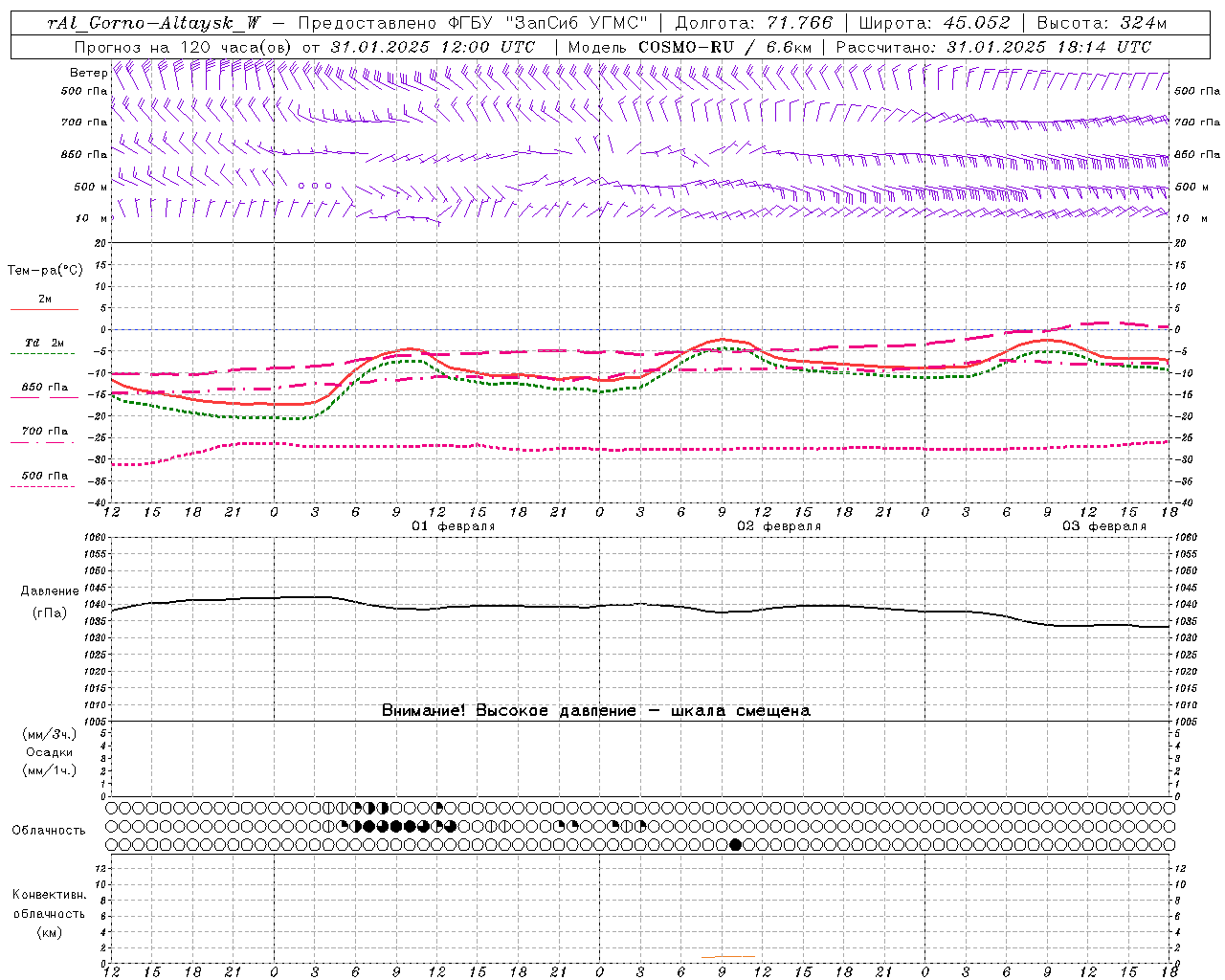Click the Модель COSMO-RU / 6.6км text
The height and width of the screenshot is (980, 1225).
[x=690, y=47]
